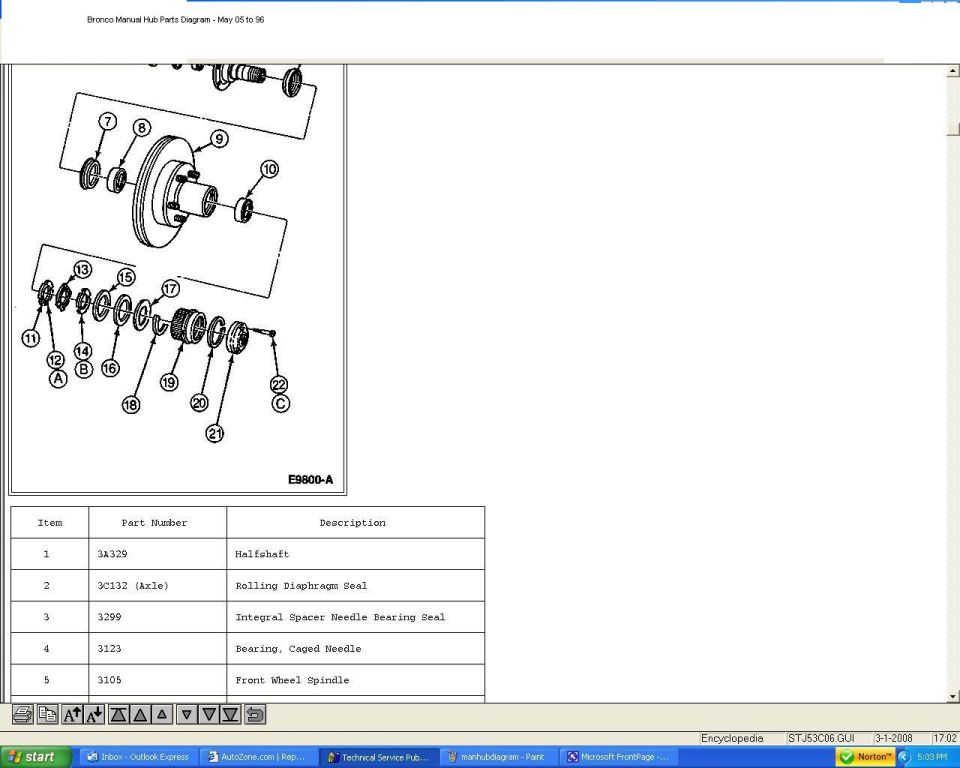Image resolution: width=960 pixels, height=768 pixels.
Task: Page up with large up-triangle icon
Action: point(140,715)
